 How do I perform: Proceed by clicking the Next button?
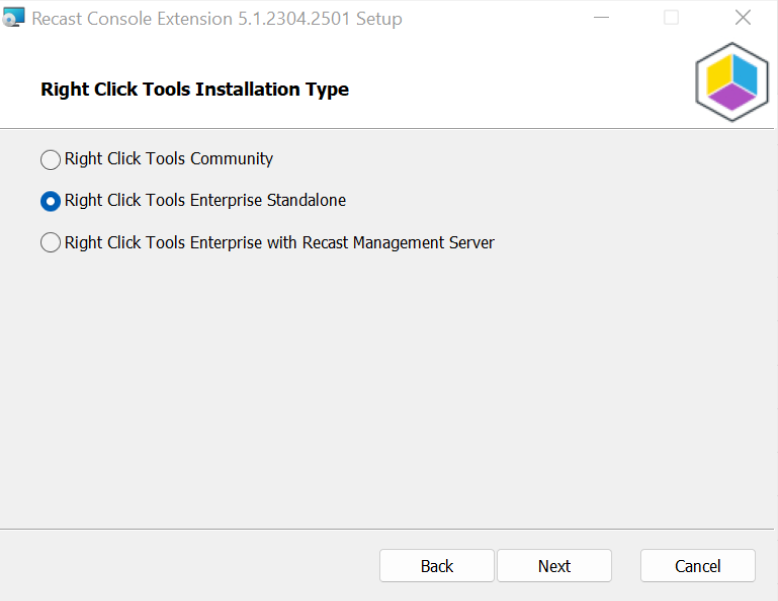(x=554, y=566)
